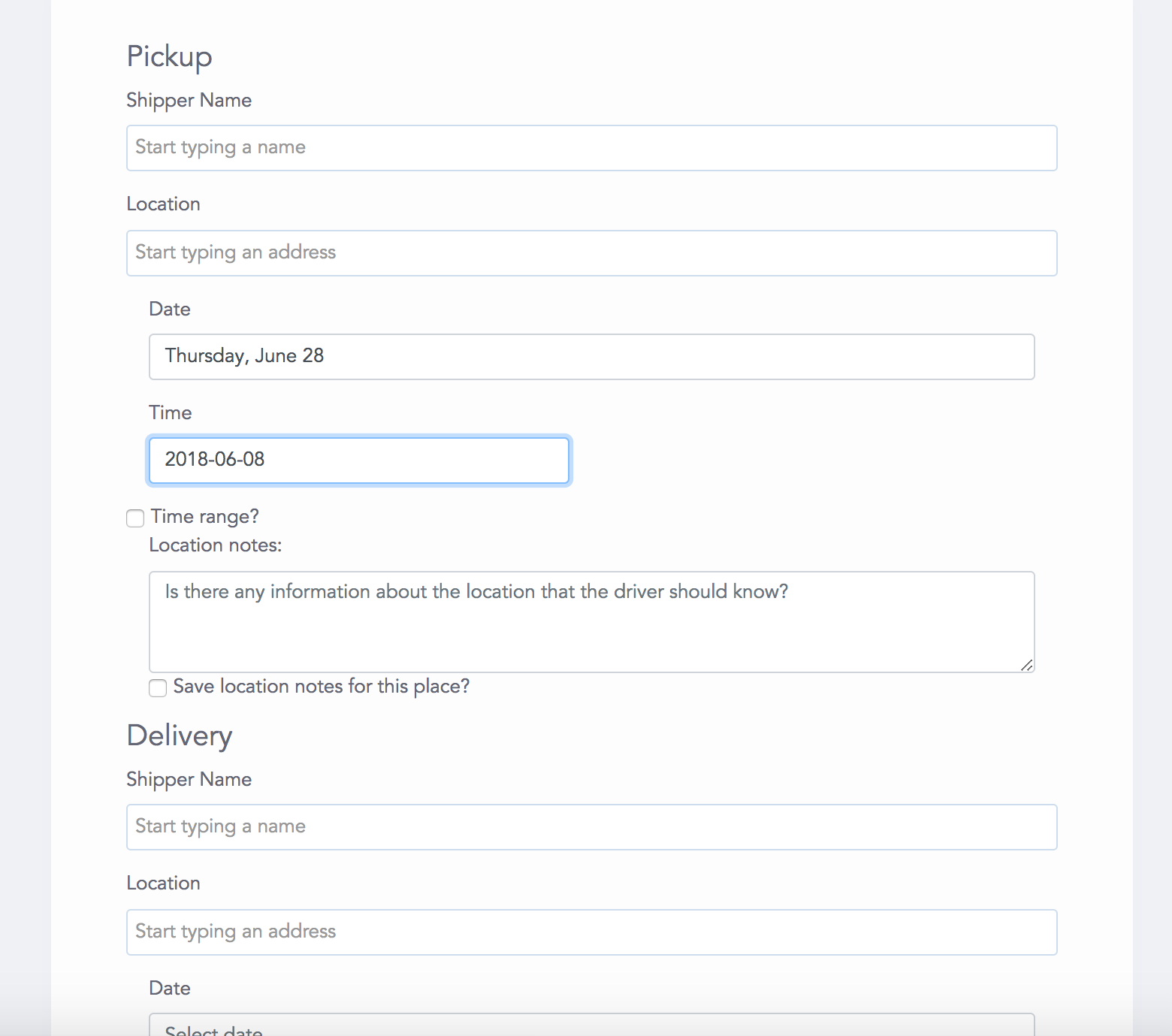Click the Date label in Pickup section
The image size is (1172, 1036).
click(170, 310)
